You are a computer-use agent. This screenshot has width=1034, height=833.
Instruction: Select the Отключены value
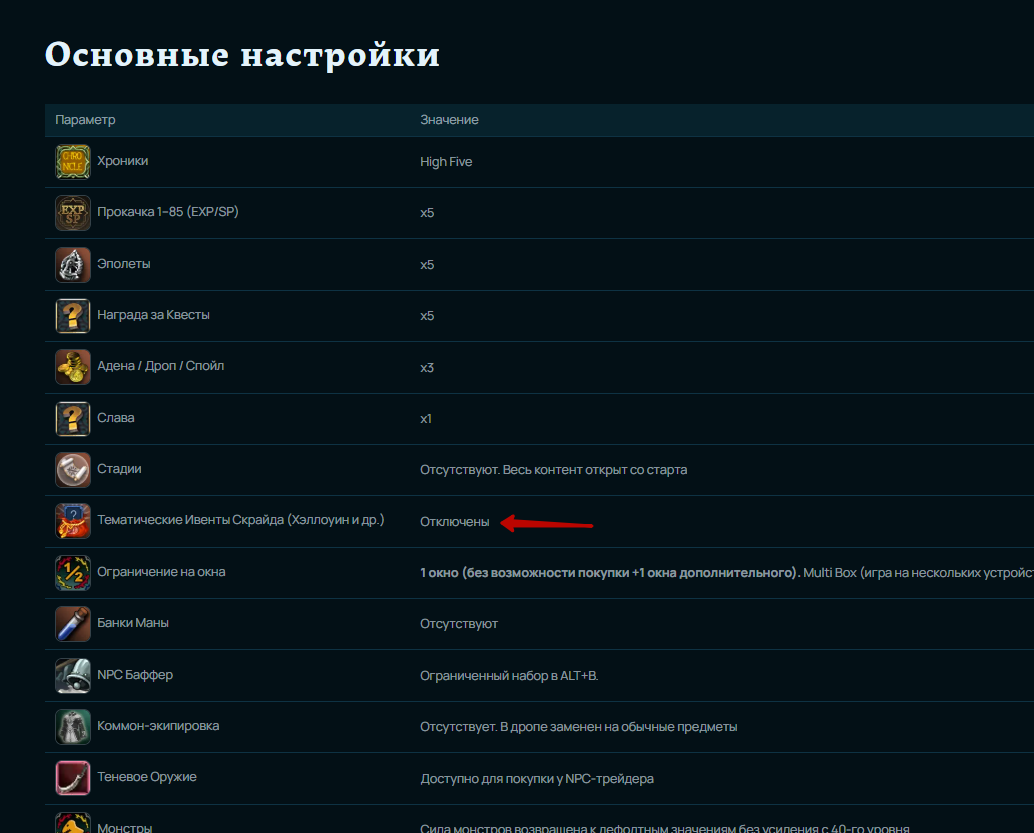click(x=454, y=522)
